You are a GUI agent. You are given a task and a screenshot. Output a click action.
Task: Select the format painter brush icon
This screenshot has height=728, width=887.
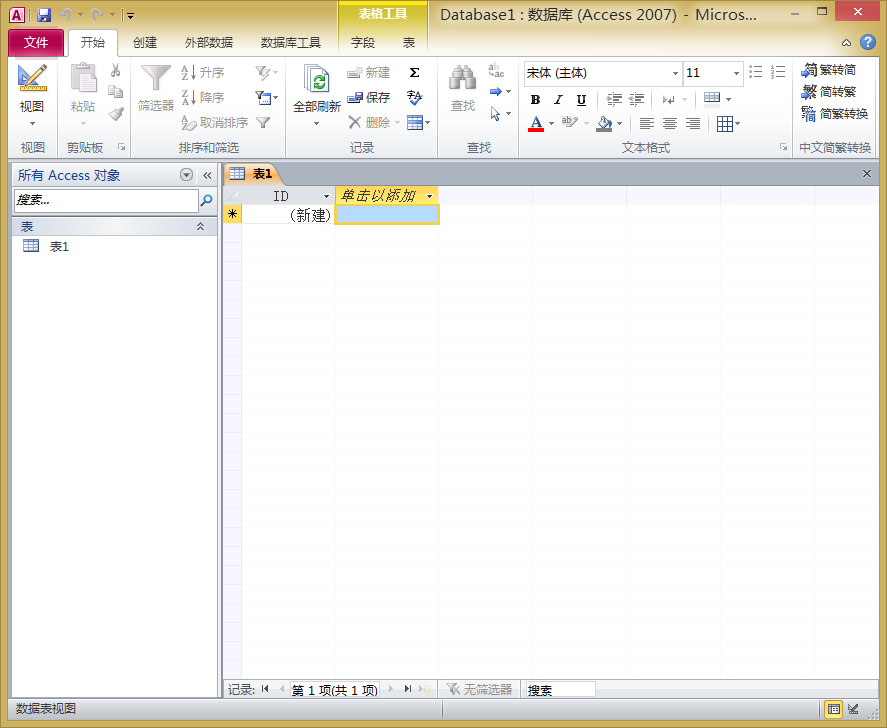tap(116, 114)
